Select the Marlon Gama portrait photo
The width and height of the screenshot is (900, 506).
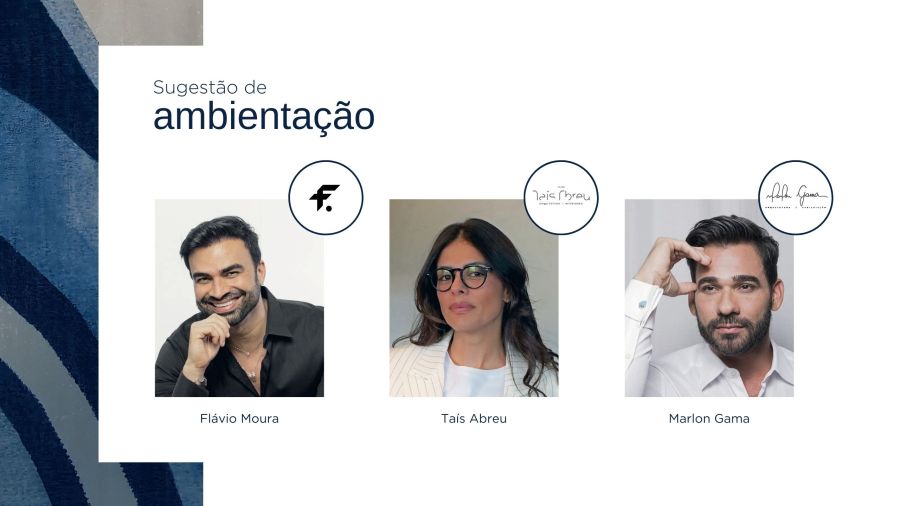pos(709,298)
